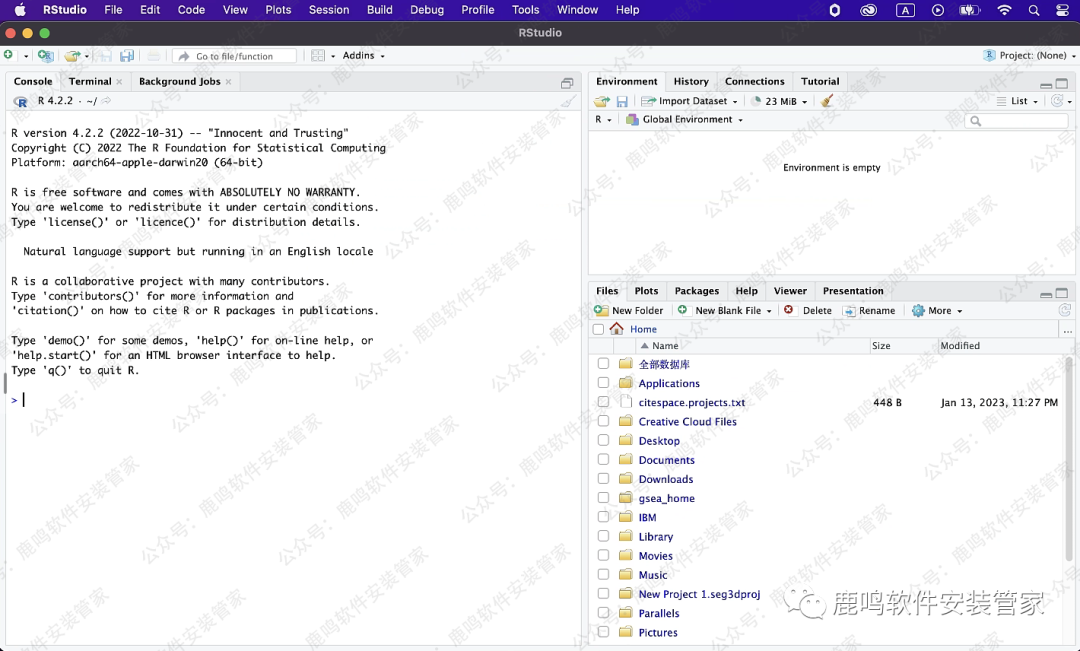This screenshot has height=651, width=1080.
Task: Click the broom icon to clear the environment
Action: click(827, 101)
